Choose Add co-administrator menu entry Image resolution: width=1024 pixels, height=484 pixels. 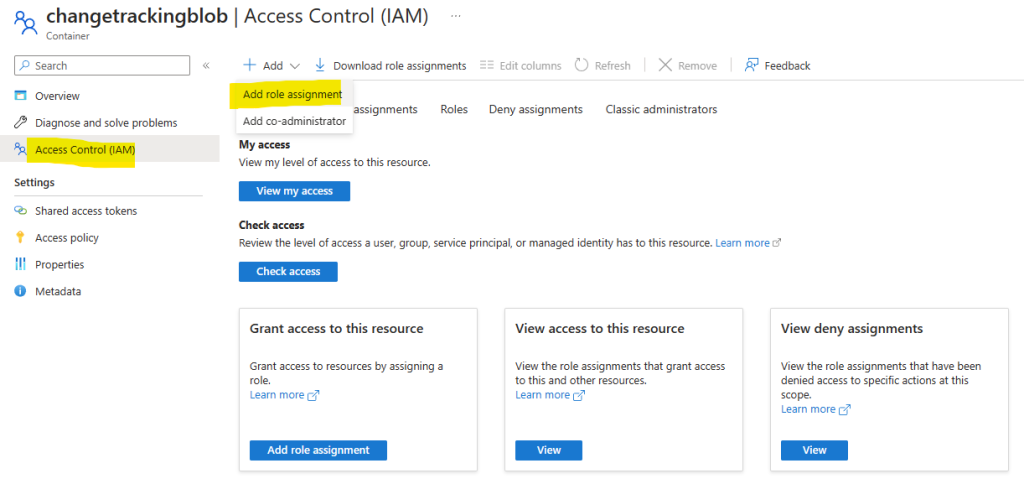click(294, 121)
